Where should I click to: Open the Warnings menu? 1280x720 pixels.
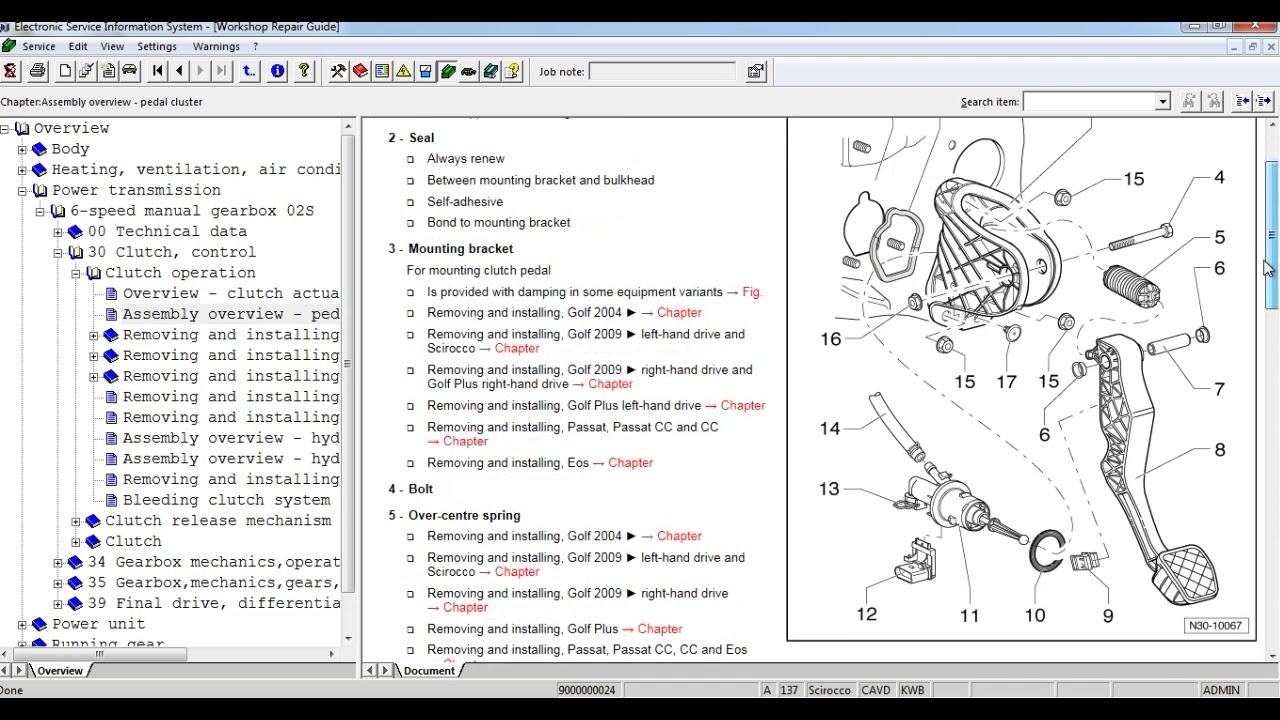point(216,46)
